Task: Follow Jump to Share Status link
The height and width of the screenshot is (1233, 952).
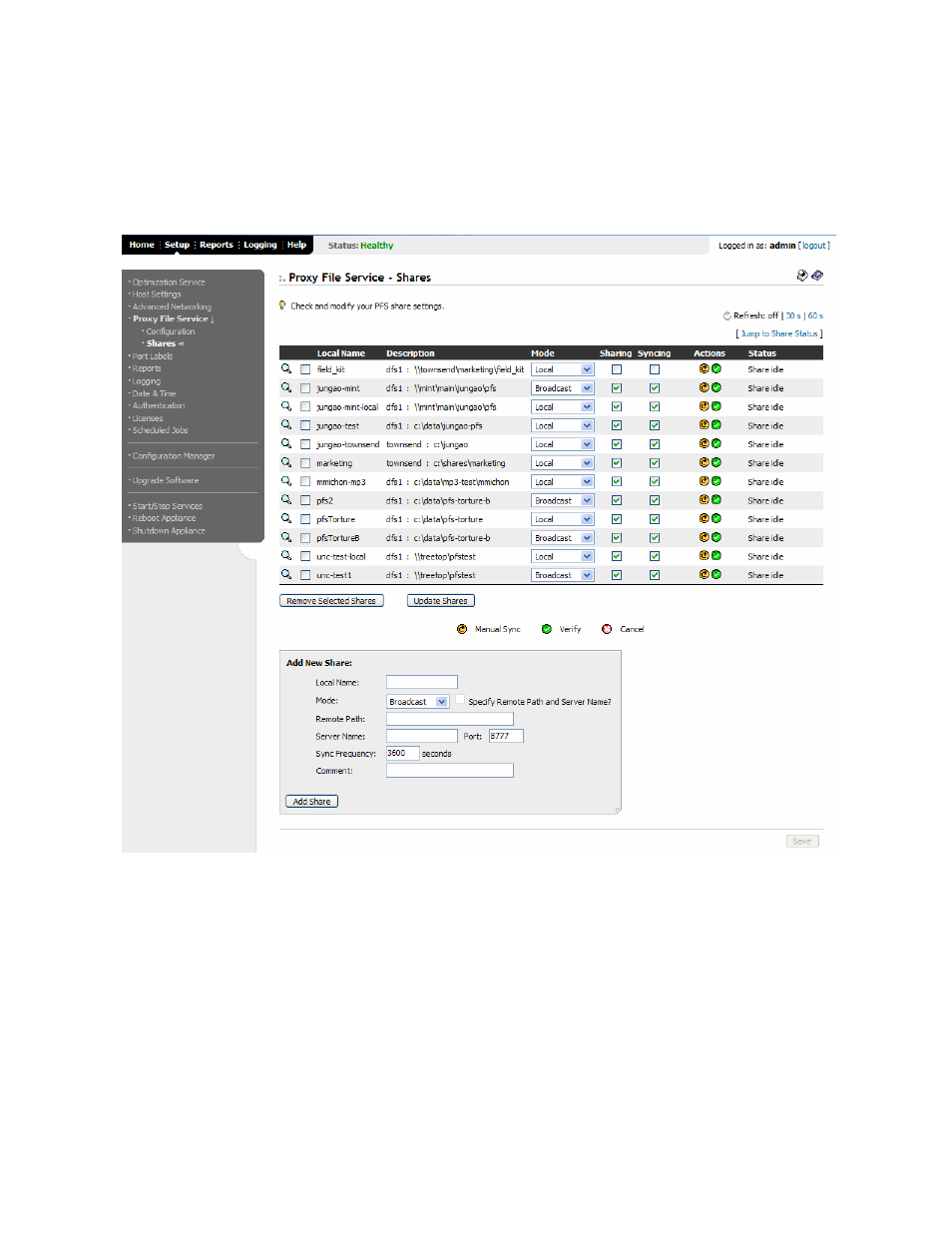Action: click(x=778, y=333)
